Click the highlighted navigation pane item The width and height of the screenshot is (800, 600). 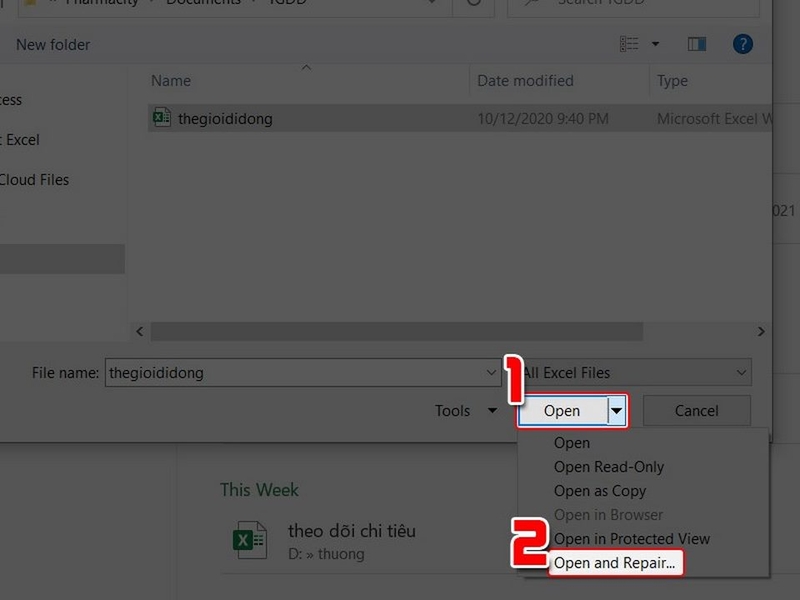click(x=62, y=259)
